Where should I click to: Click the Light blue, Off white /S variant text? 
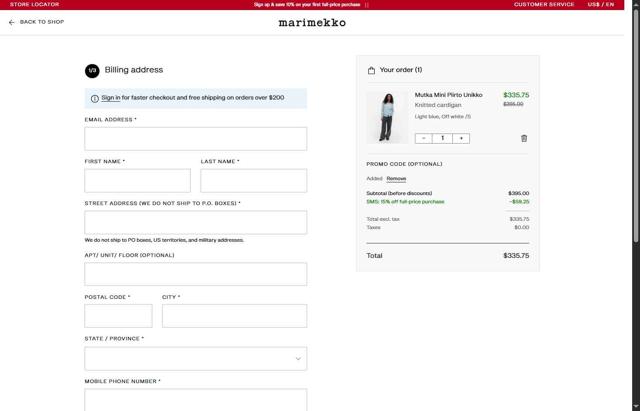point(443,116)
